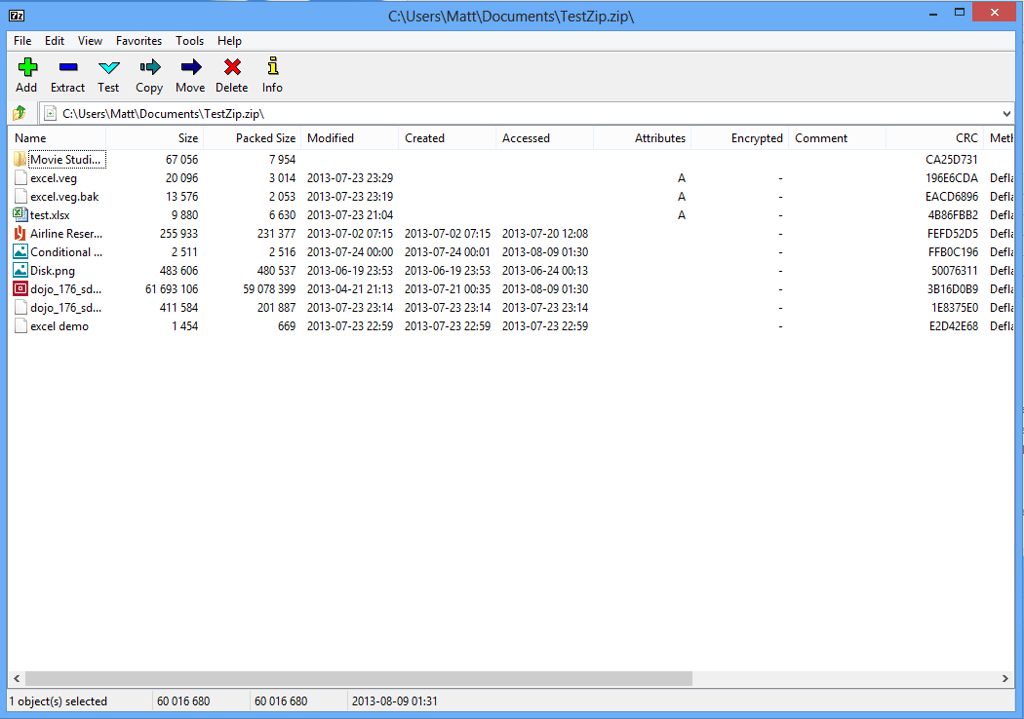The height and width of the screenshot is (719, 1024).
Task: Expand the address bar path dropdown
Action: click(1006, 114)
